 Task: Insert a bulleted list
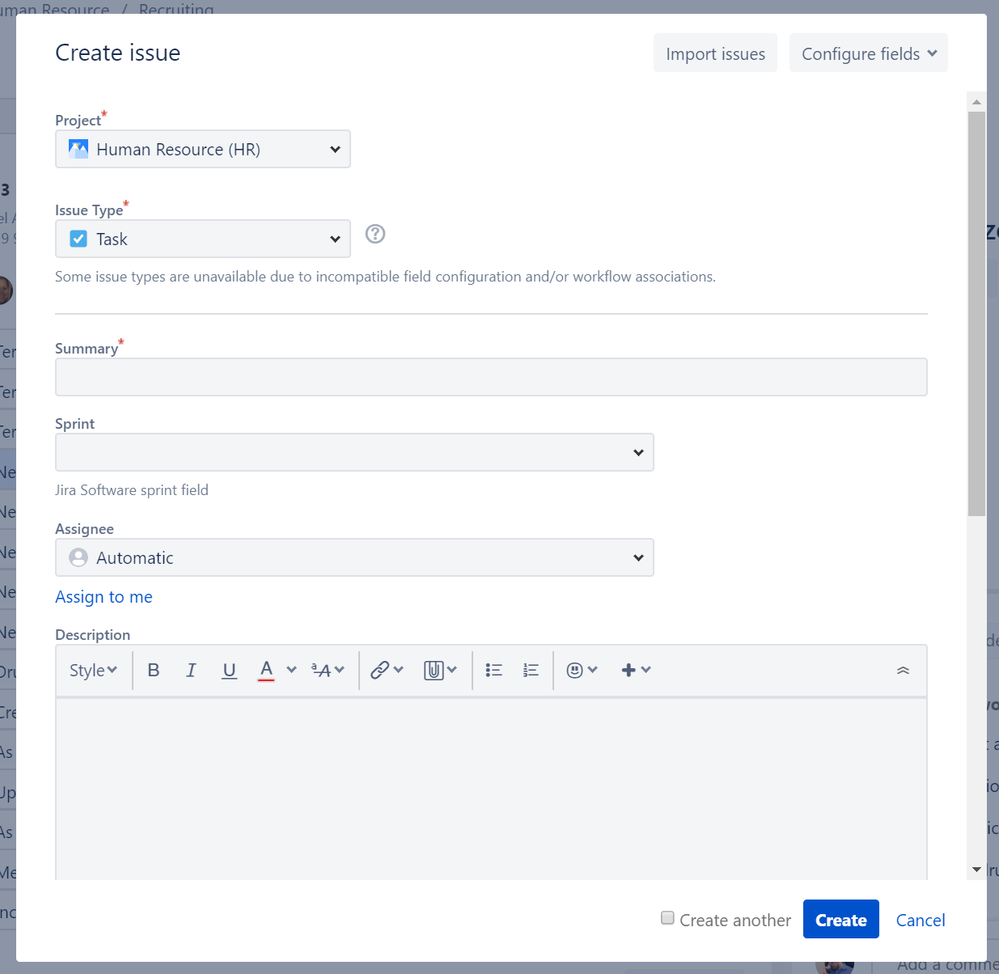click(x=494, y=670)
